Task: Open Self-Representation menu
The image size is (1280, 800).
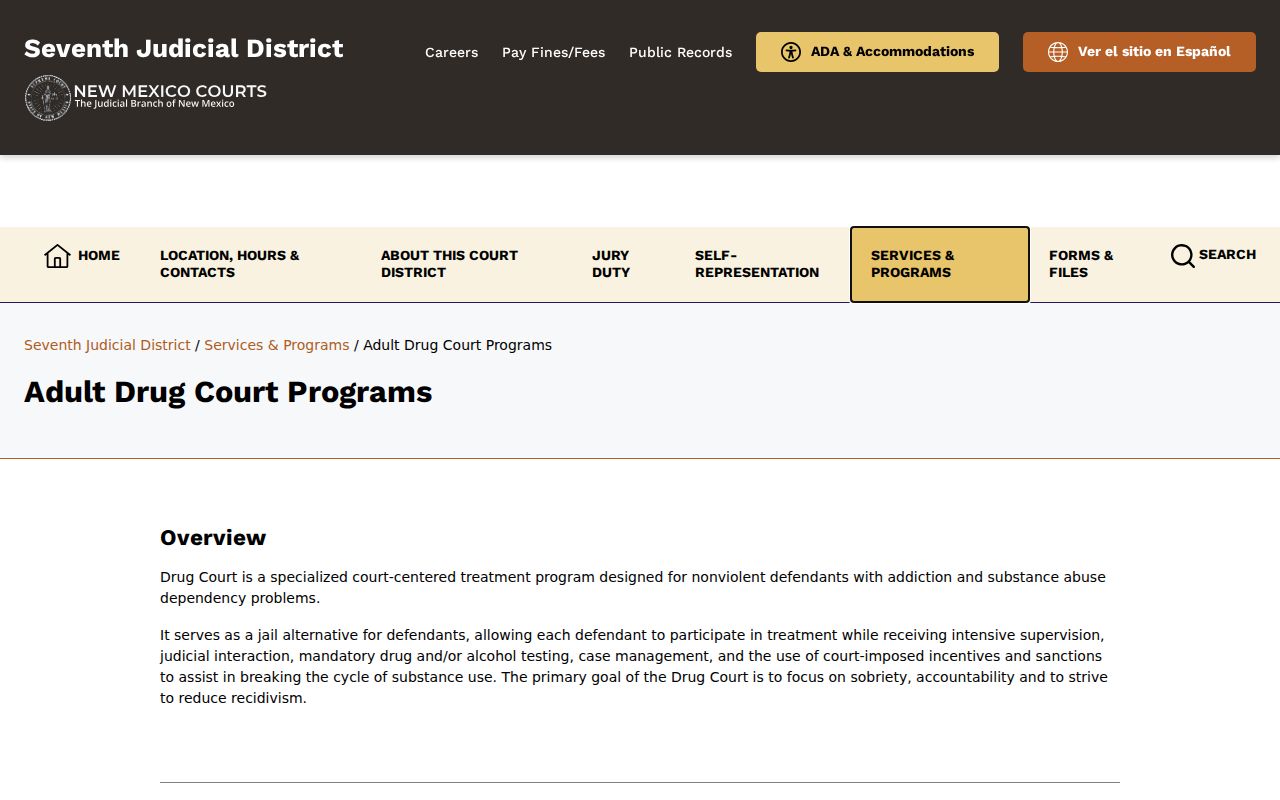Action: 757,264
